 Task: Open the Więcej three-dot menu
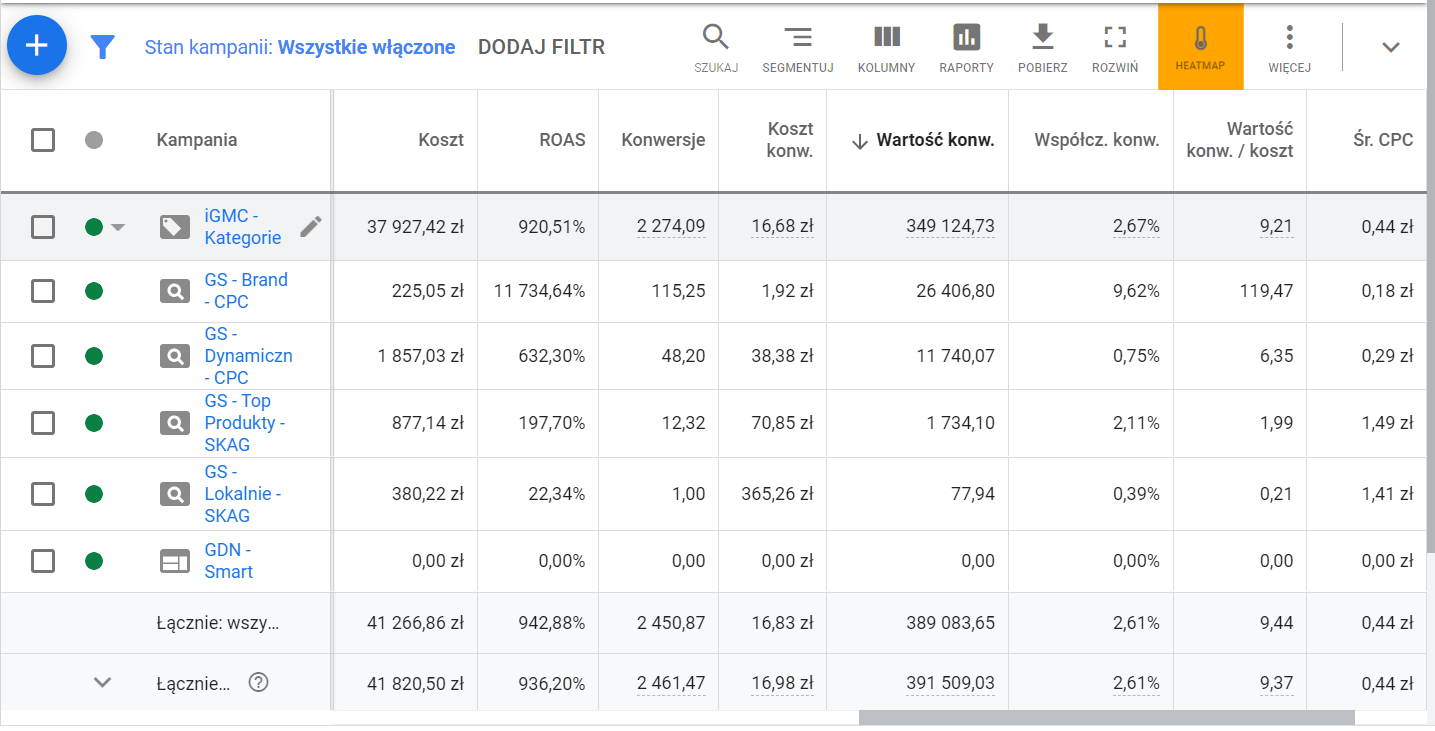[x=1289, y=47]
